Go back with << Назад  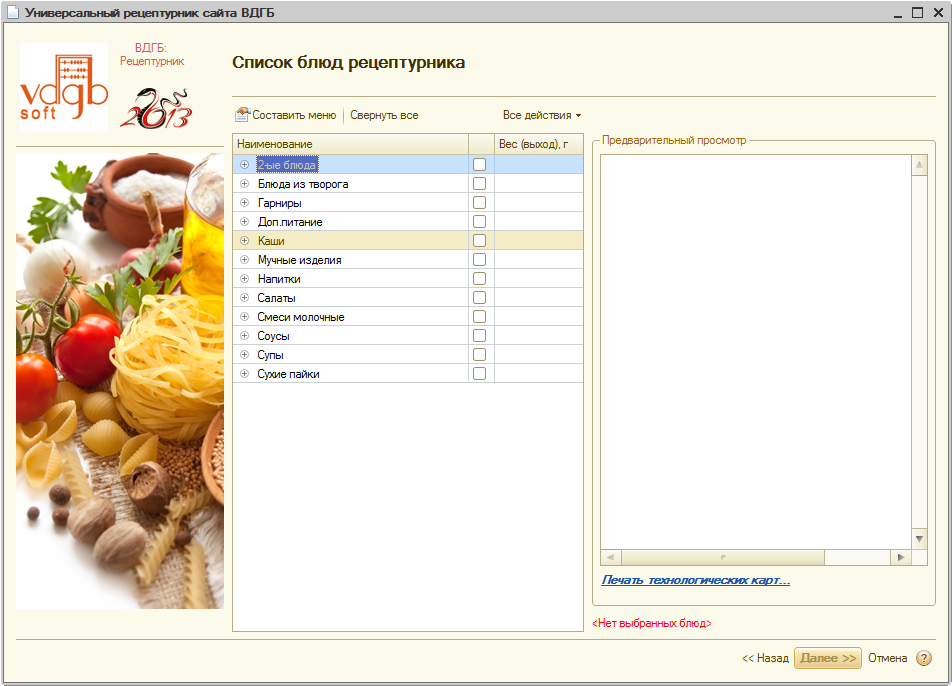(765, 658)
